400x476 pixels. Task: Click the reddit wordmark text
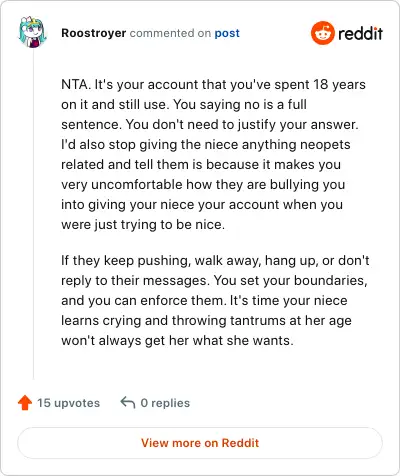coord(360,33)
